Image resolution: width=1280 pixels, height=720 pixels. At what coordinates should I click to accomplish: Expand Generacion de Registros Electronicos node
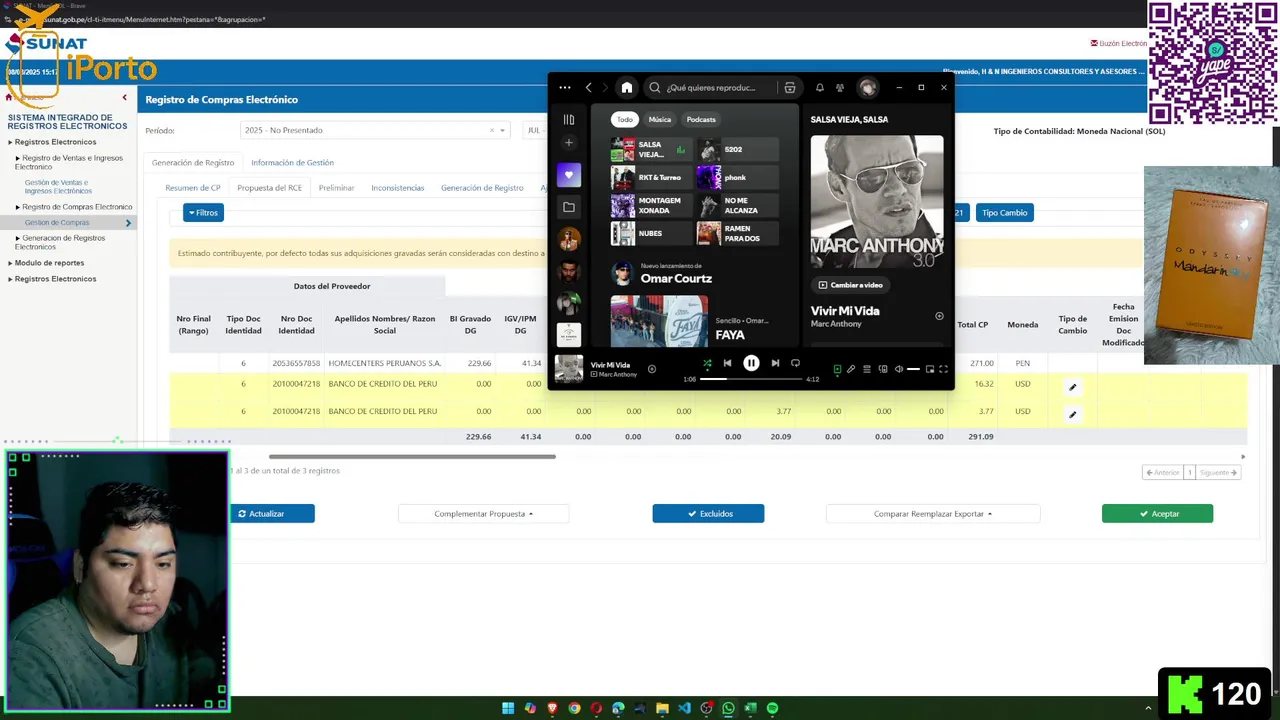click(x=60, y=242)
